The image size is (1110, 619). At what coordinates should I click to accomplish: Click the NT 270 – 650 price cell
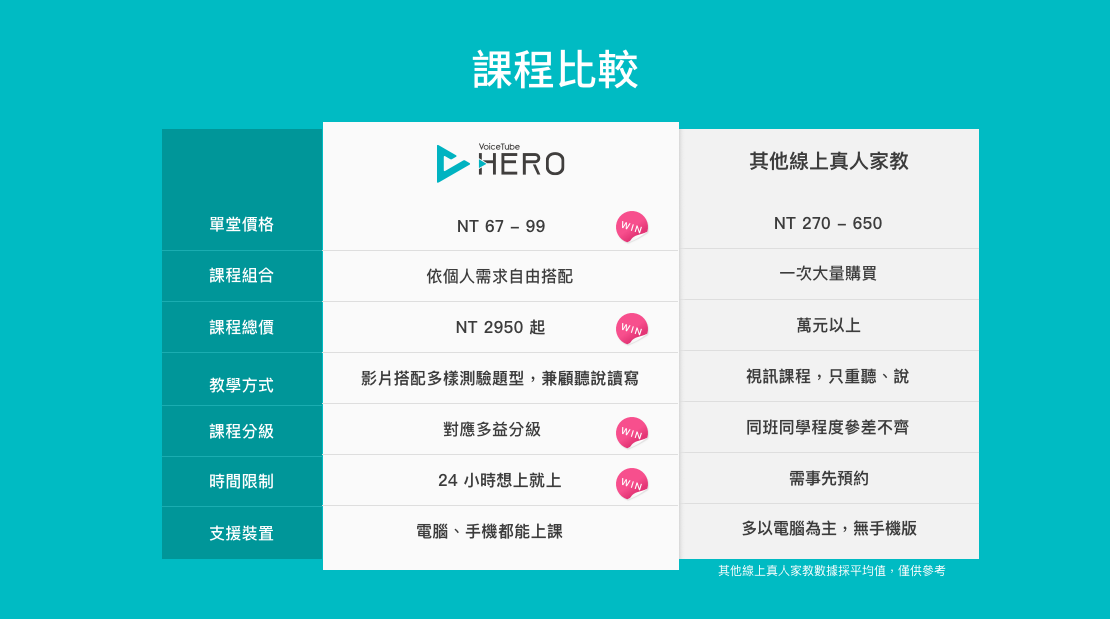pos(828,224)
